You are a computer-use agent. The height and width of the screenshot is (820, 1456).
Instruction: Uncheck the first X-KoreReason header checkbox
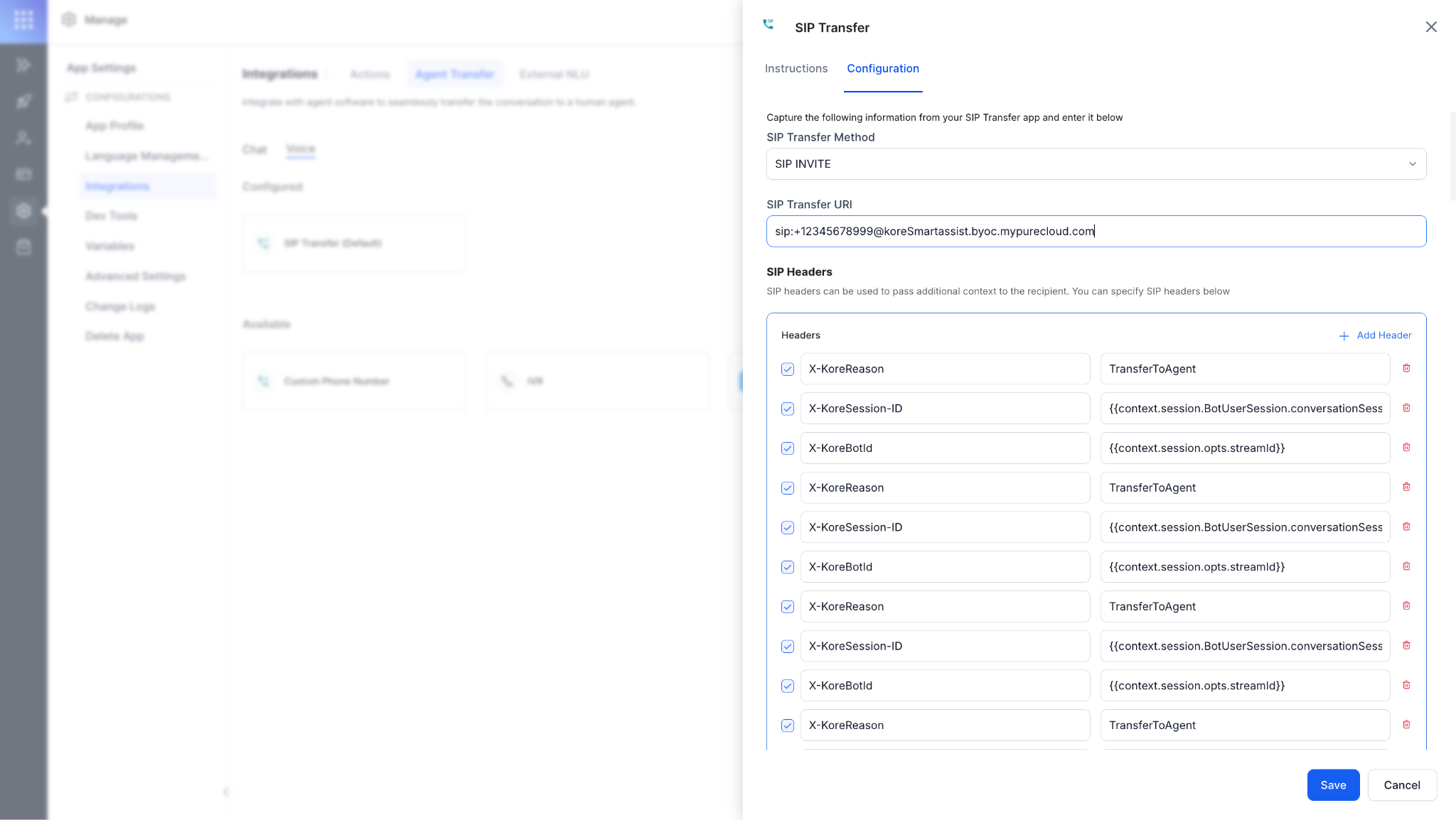[x=788, y=369]
